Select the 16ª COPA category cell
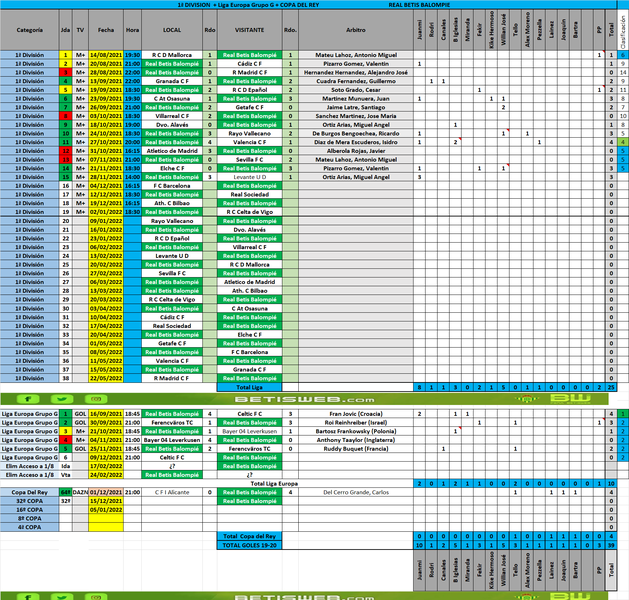The width and height of the screenshot is (629, 600). [x=30, y=510]
